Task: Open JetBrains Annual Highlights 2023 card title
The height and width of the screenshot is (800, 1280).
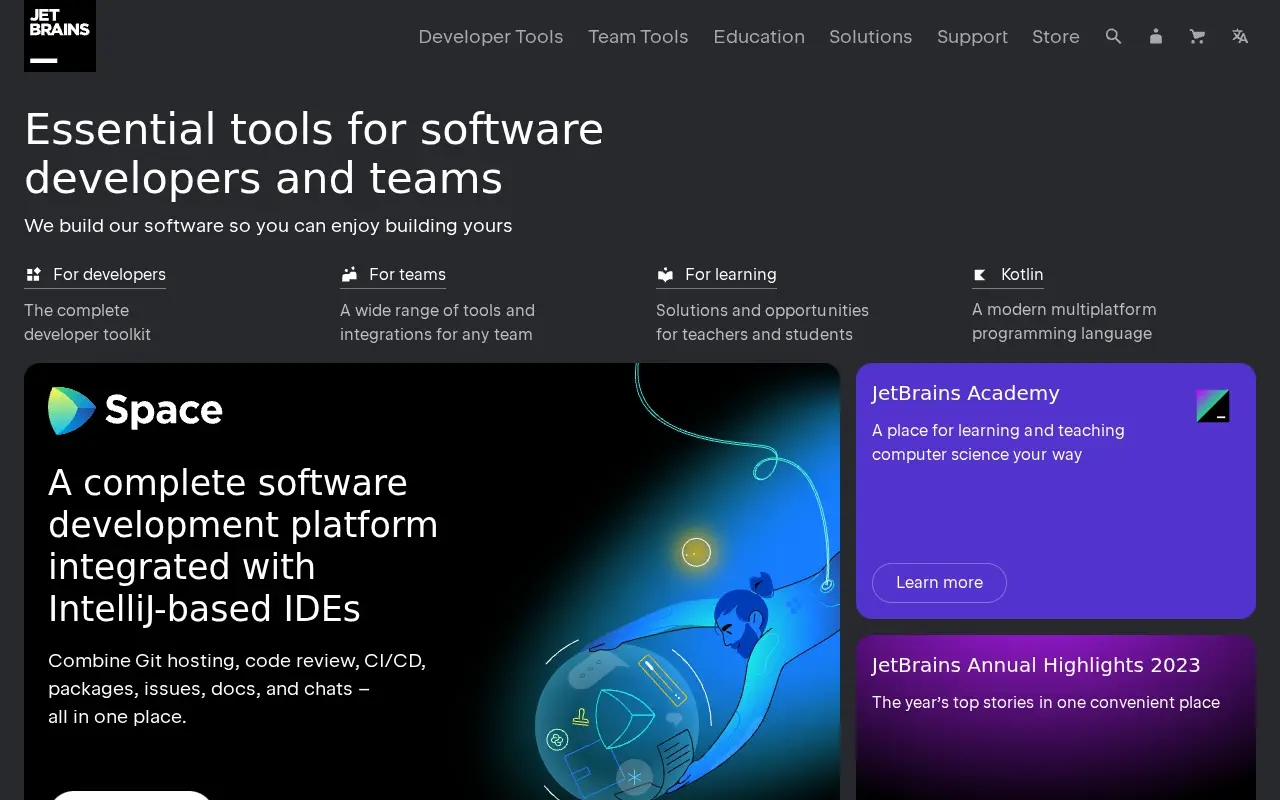Action: 1036,665
